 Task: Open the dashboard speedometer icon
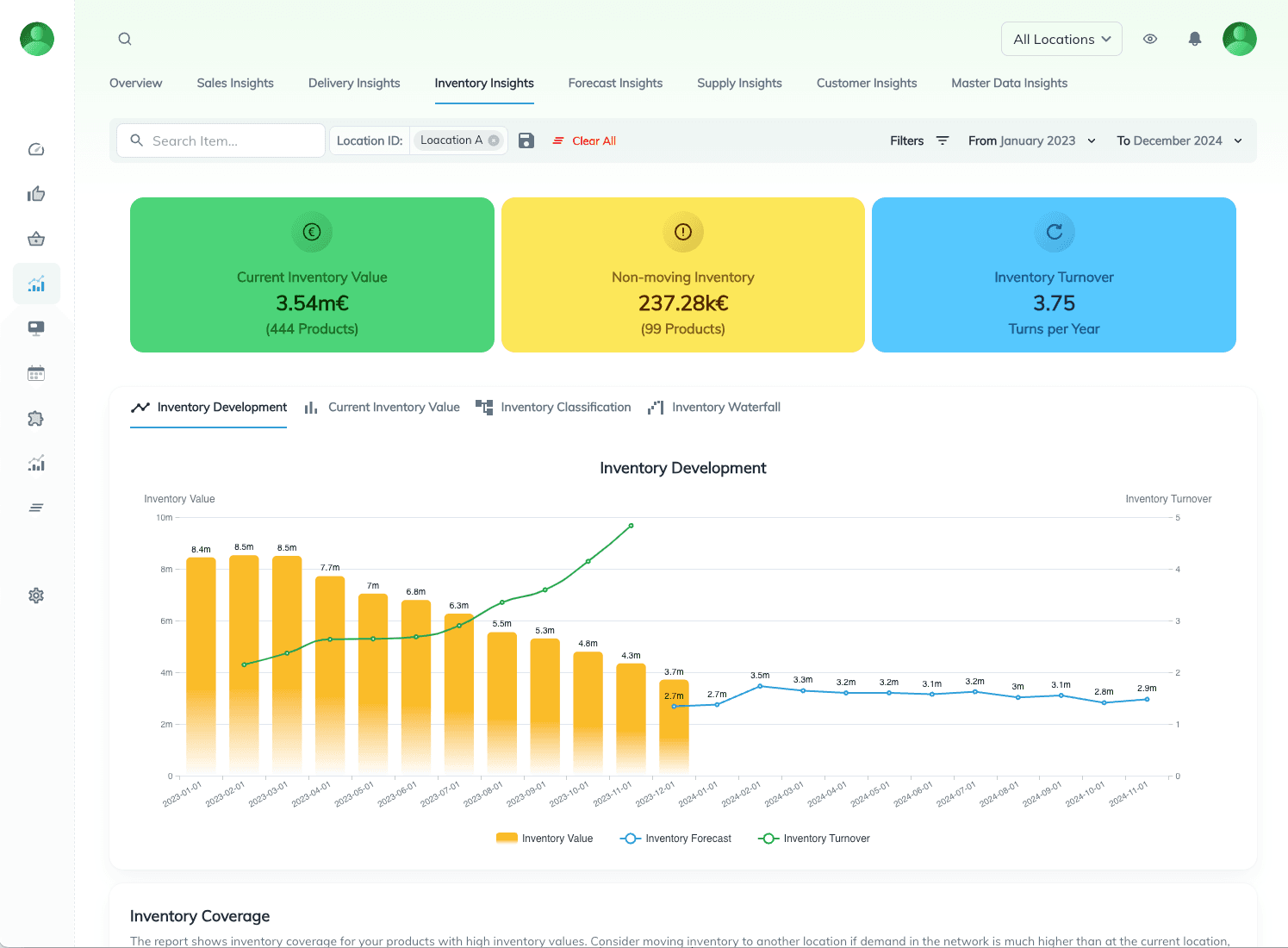pyautogui.click(x=36, y=149)
